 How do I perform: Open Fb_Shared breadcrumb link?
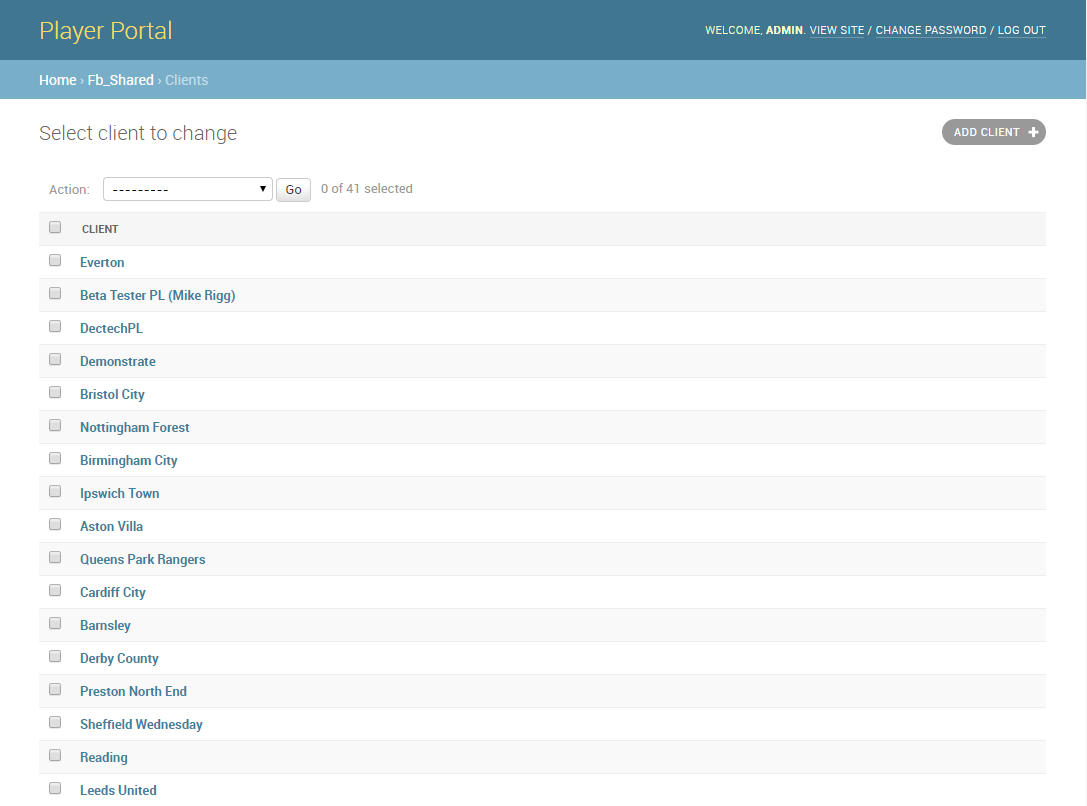[121, 80]
